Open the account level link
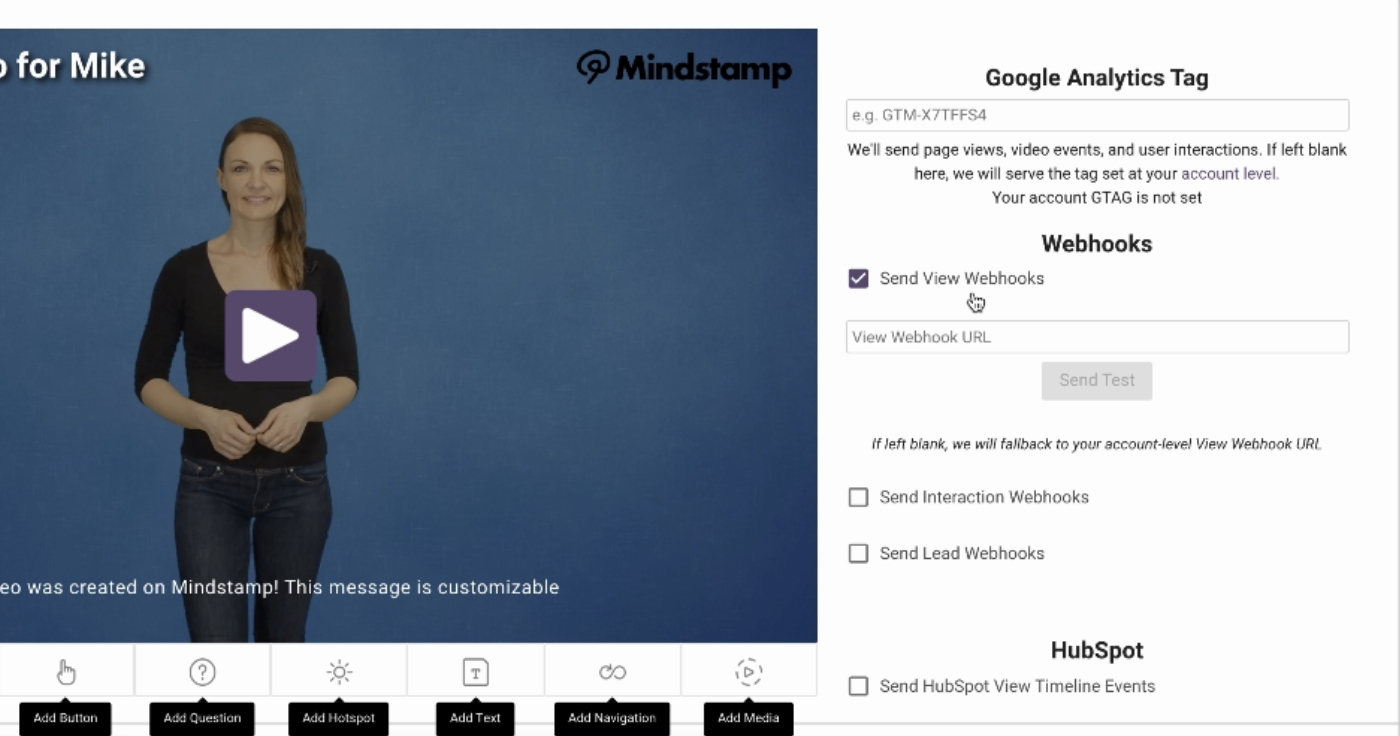This screenshot has height=736, width=1400. pyautogui.click(x=1230, y=173)
